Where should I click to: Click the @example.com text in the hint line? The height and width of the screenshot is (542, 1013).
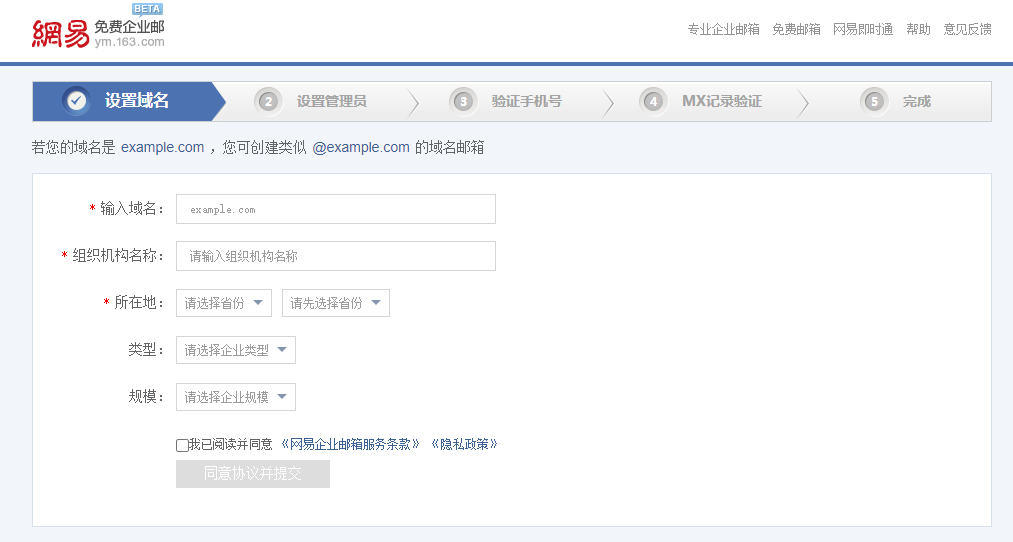click(x=361, y=147)
